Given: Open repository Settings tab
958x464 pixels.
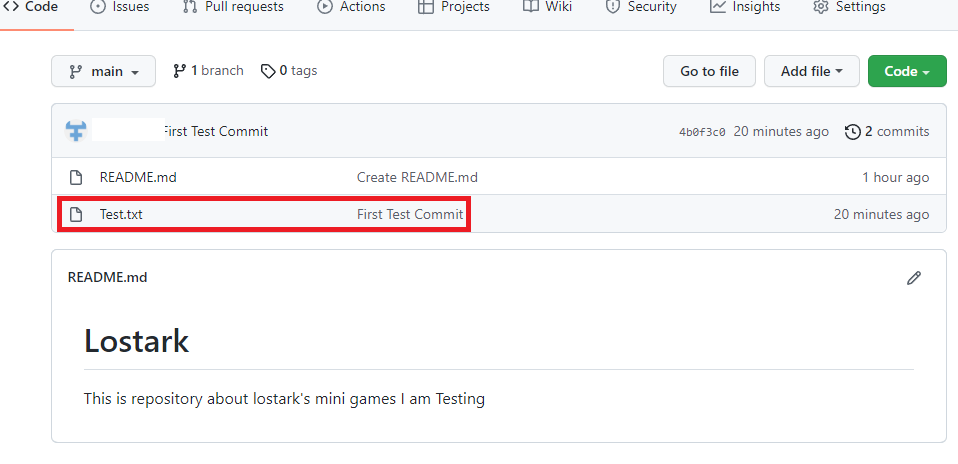Looking at the screenshot, I should pos(849,7).
